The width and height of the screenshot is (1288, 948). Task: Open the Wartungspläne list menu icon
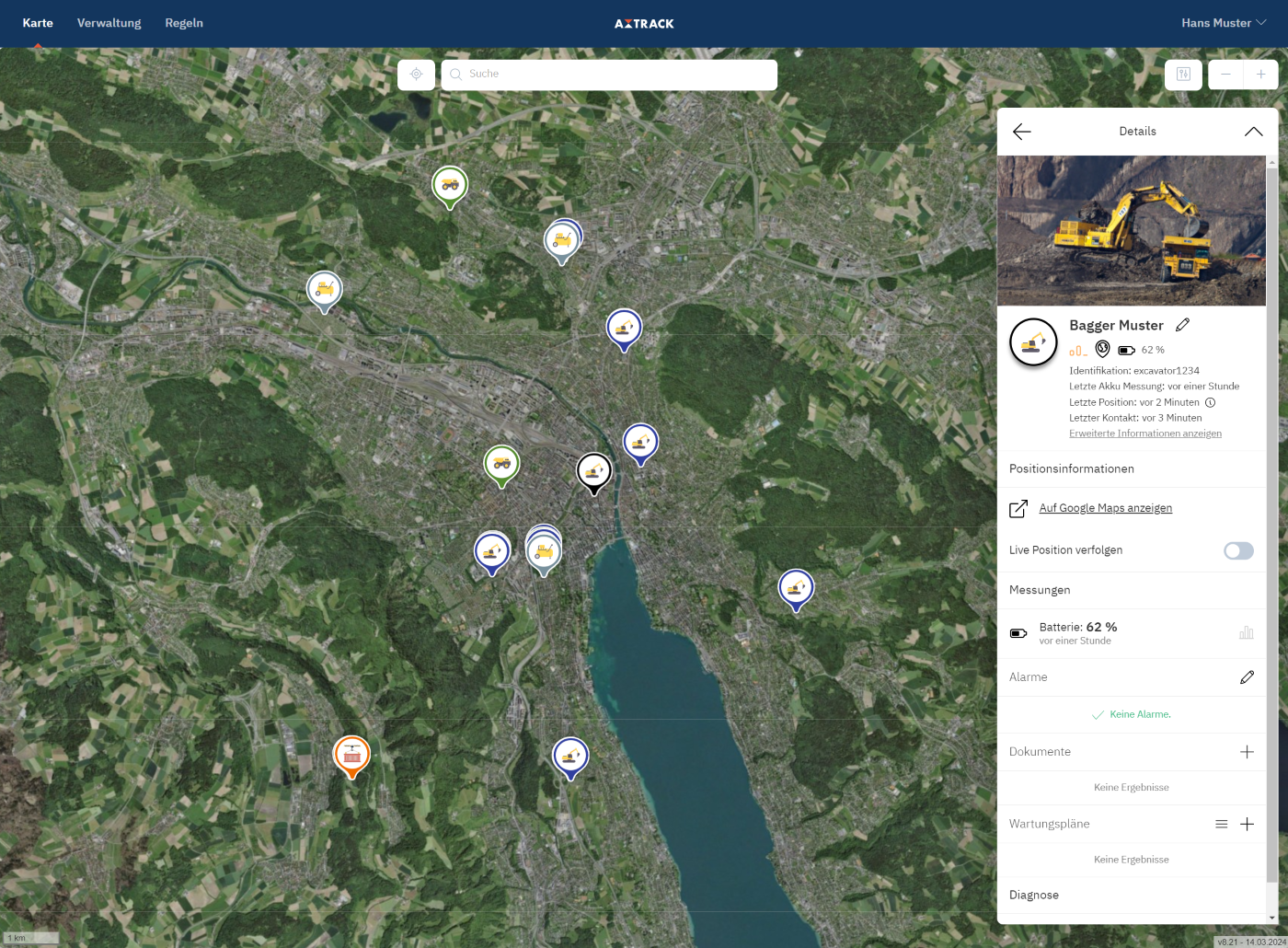click(1221, 825)
